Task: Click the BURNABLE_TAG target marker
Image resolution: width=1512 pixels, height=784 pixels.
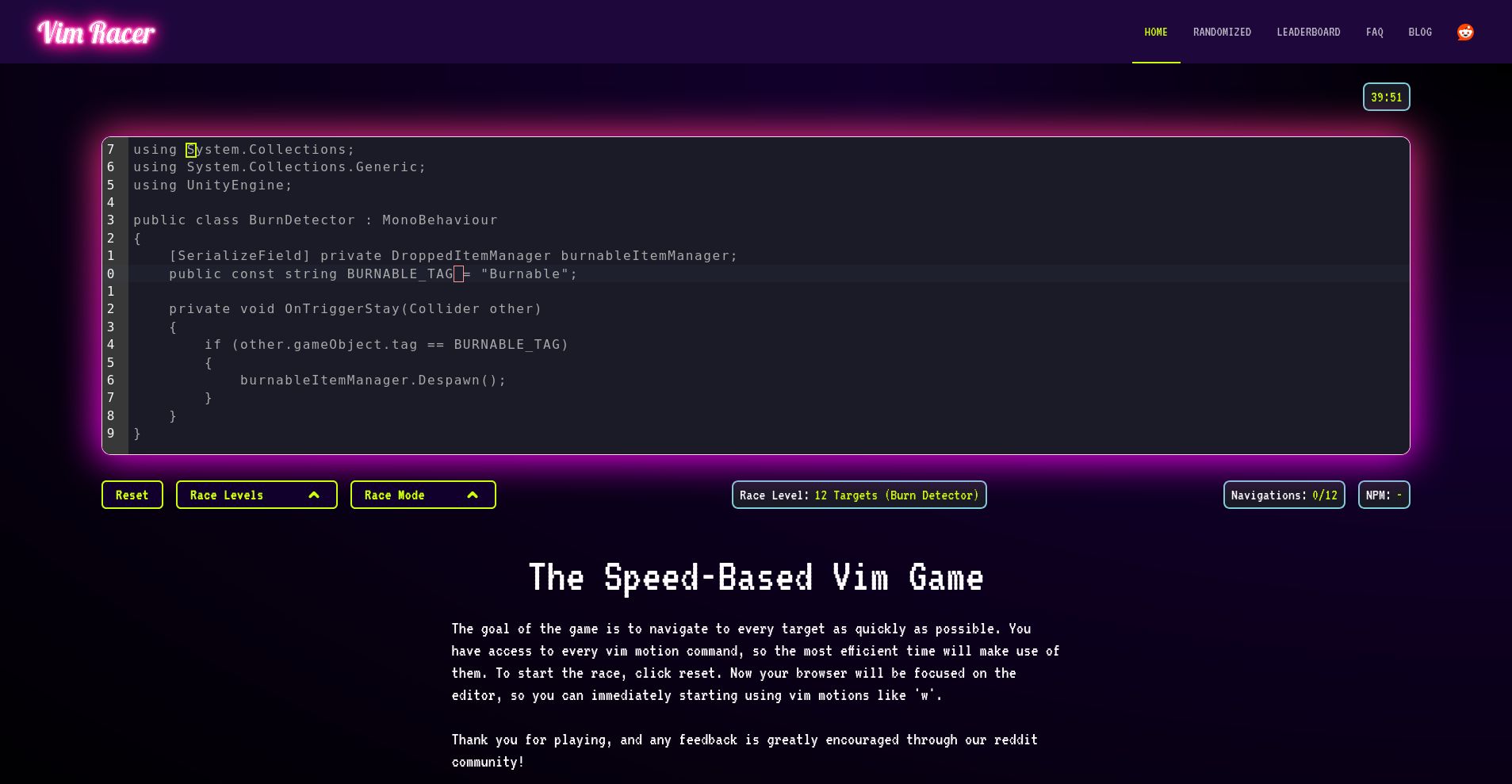Action: tap(459, 273)
